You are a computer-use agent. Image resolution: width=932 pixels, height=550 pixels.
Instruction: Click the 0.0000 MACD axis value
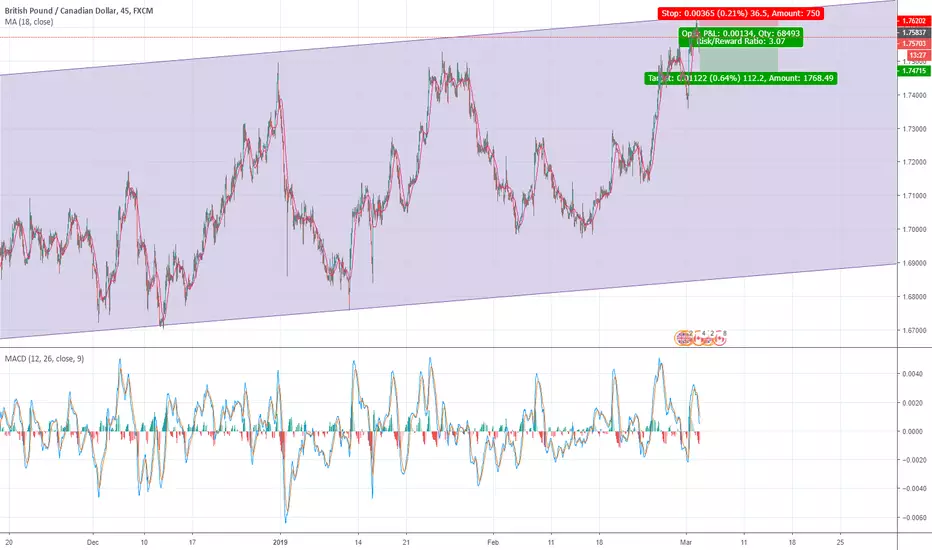(912, 432)
